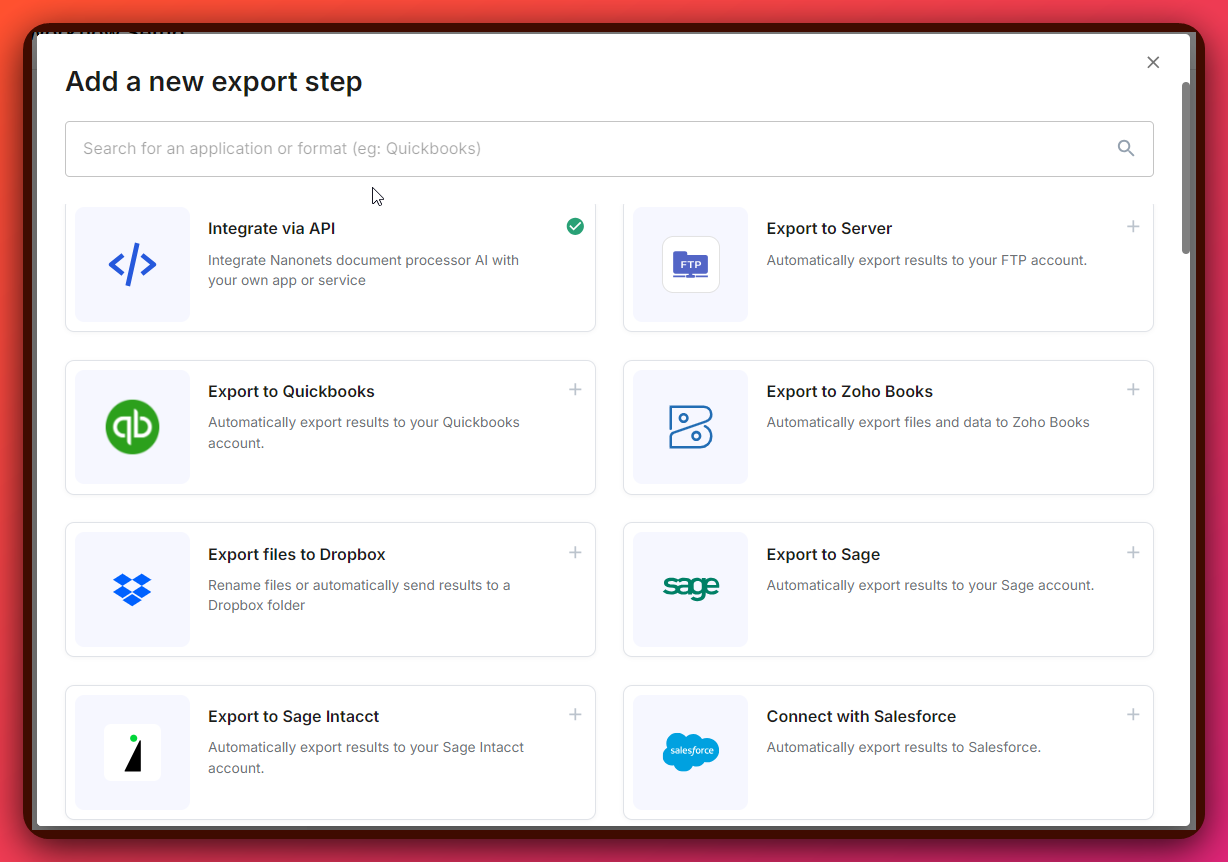Click the Integrate via API code icon
This screenshot has height=862, width=1228.
(x=132, y=265)
